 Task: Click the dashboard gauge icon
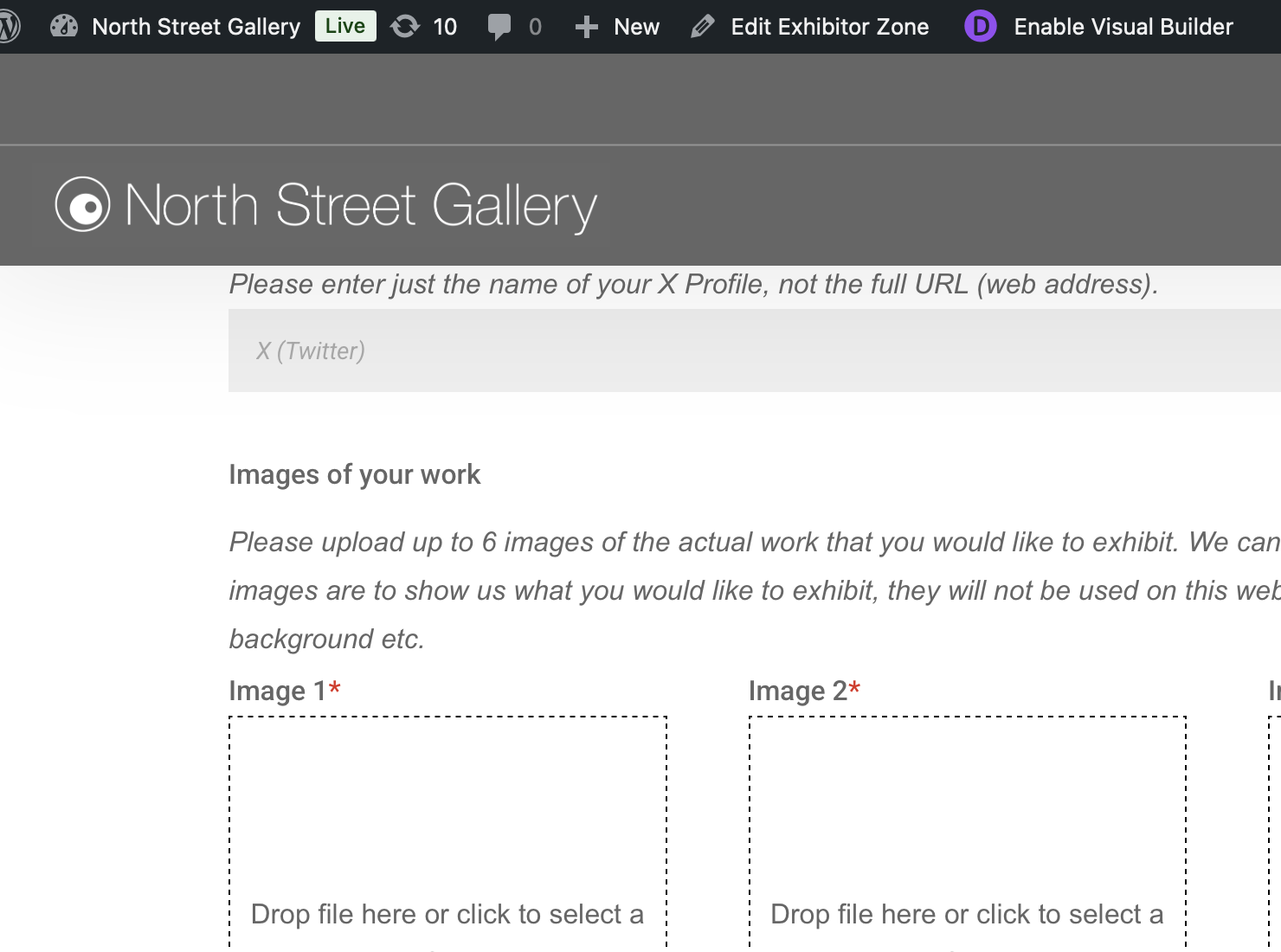pos(64,27)
